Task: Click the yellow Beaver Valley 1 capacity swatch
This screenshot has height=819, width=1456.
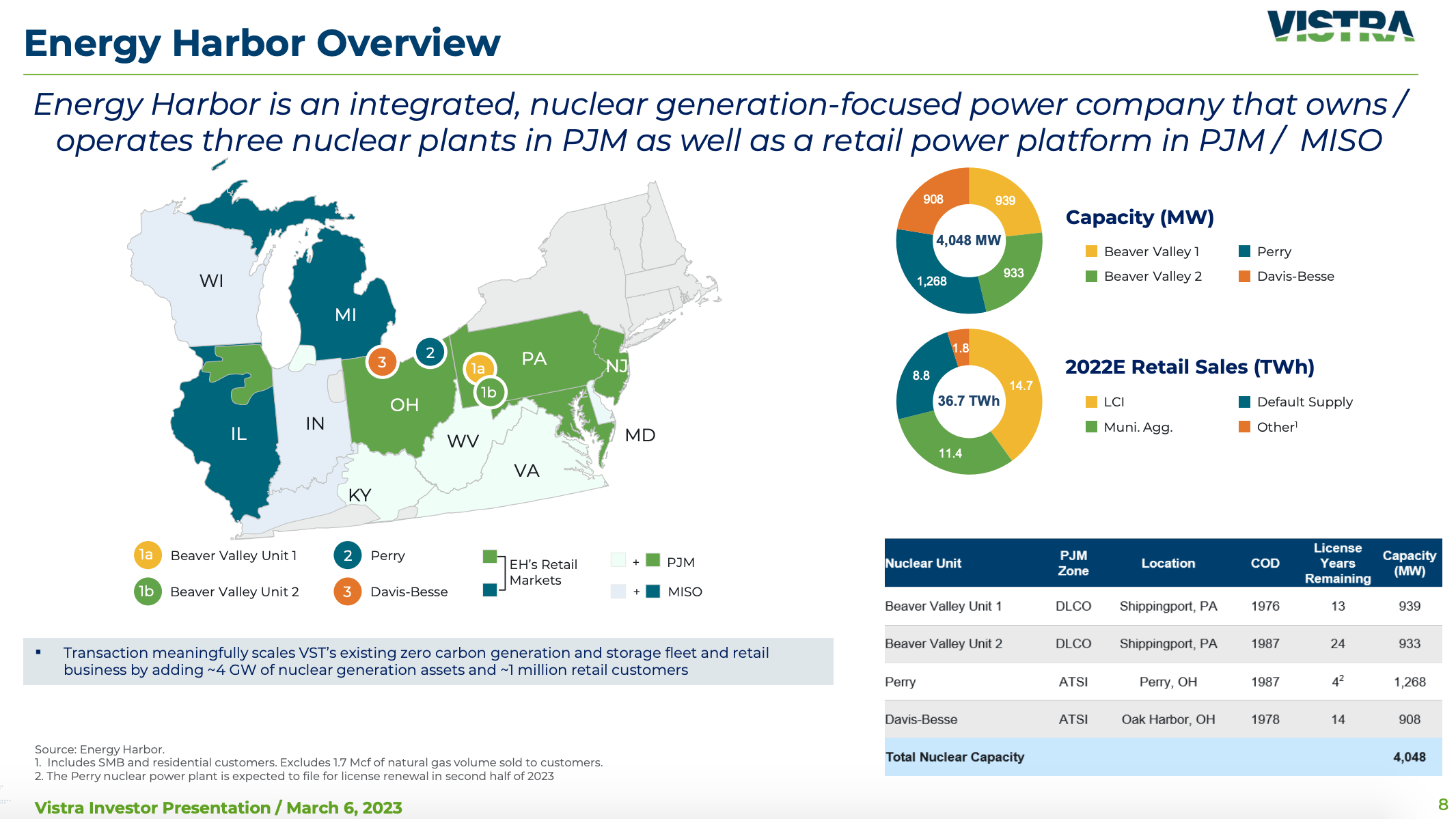Action: (1091, 251)
